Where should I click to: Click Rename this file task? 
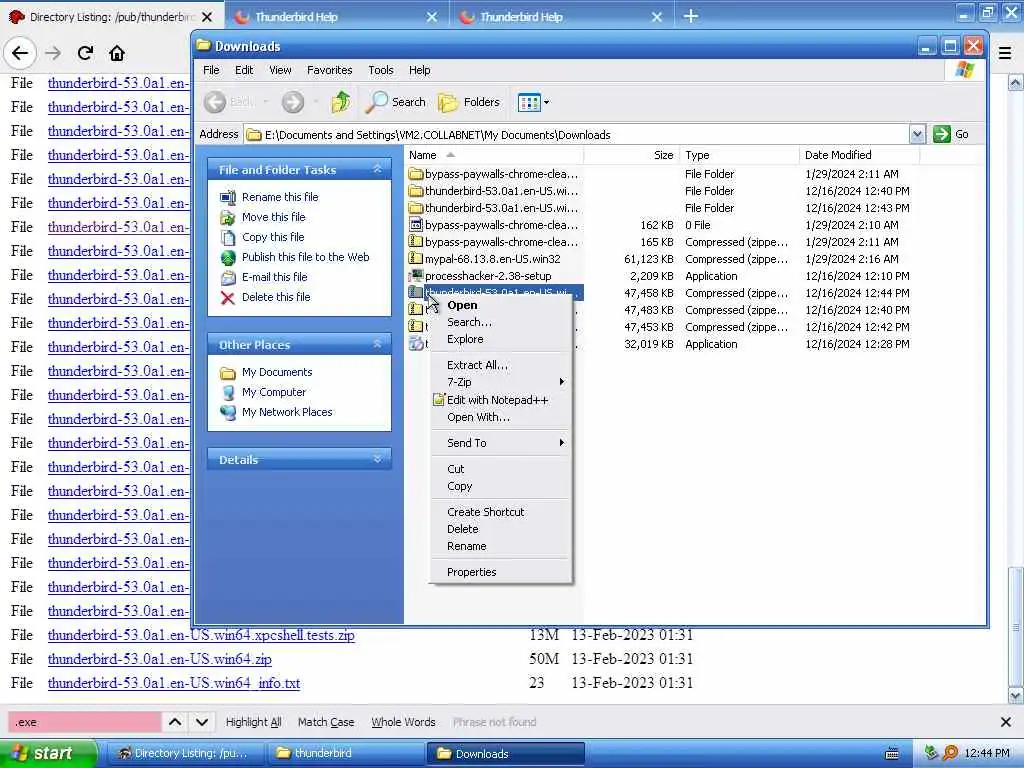click(280, 197)
